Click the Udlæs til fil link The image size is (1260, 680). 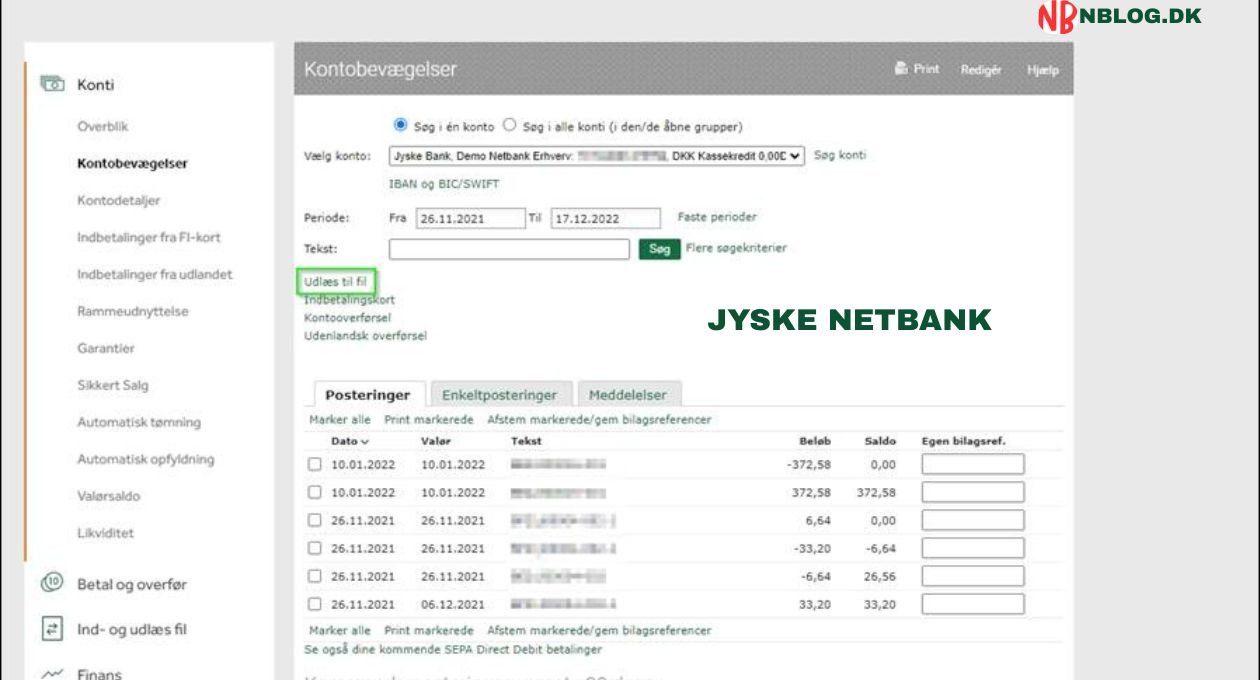[335, 282]
